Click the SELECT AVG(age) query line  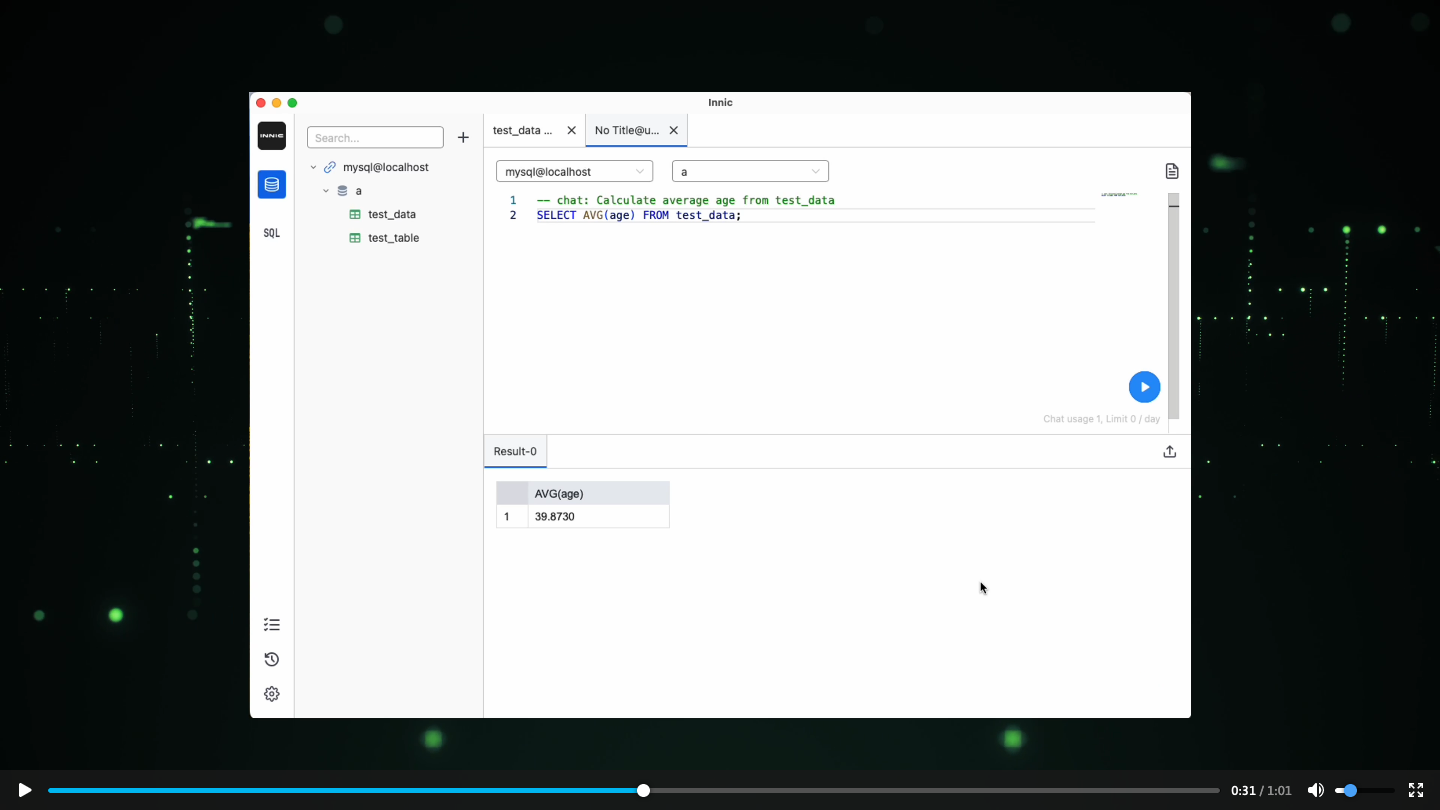click(639, 216)
